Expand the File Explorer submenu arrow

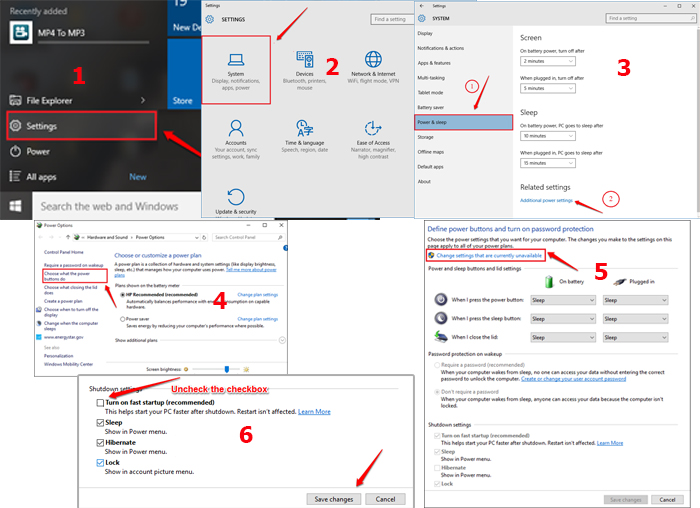(143, 100)
